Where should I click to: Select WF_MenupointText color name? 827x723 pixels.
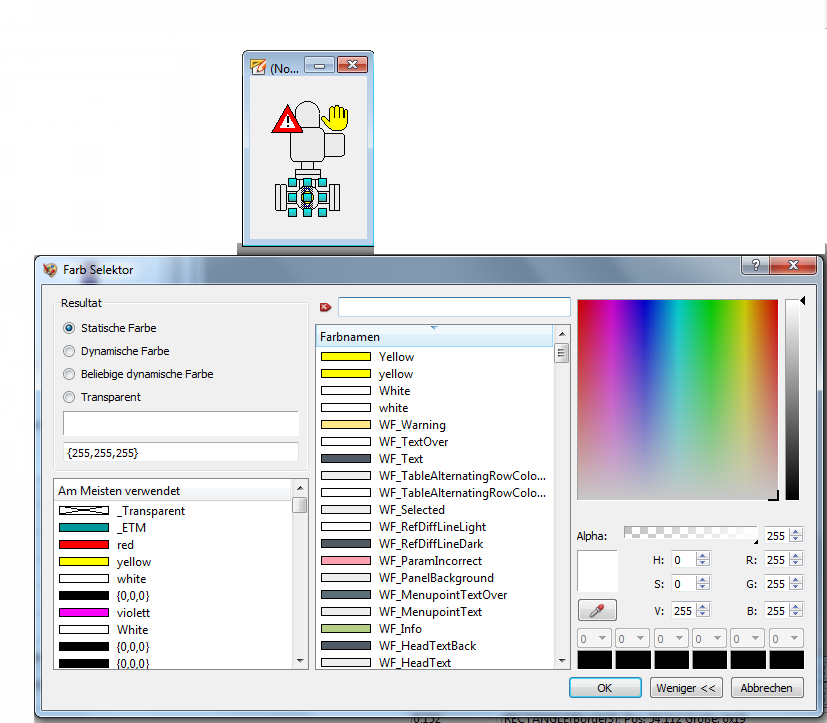pyautogui.click(x=434, y=612)
